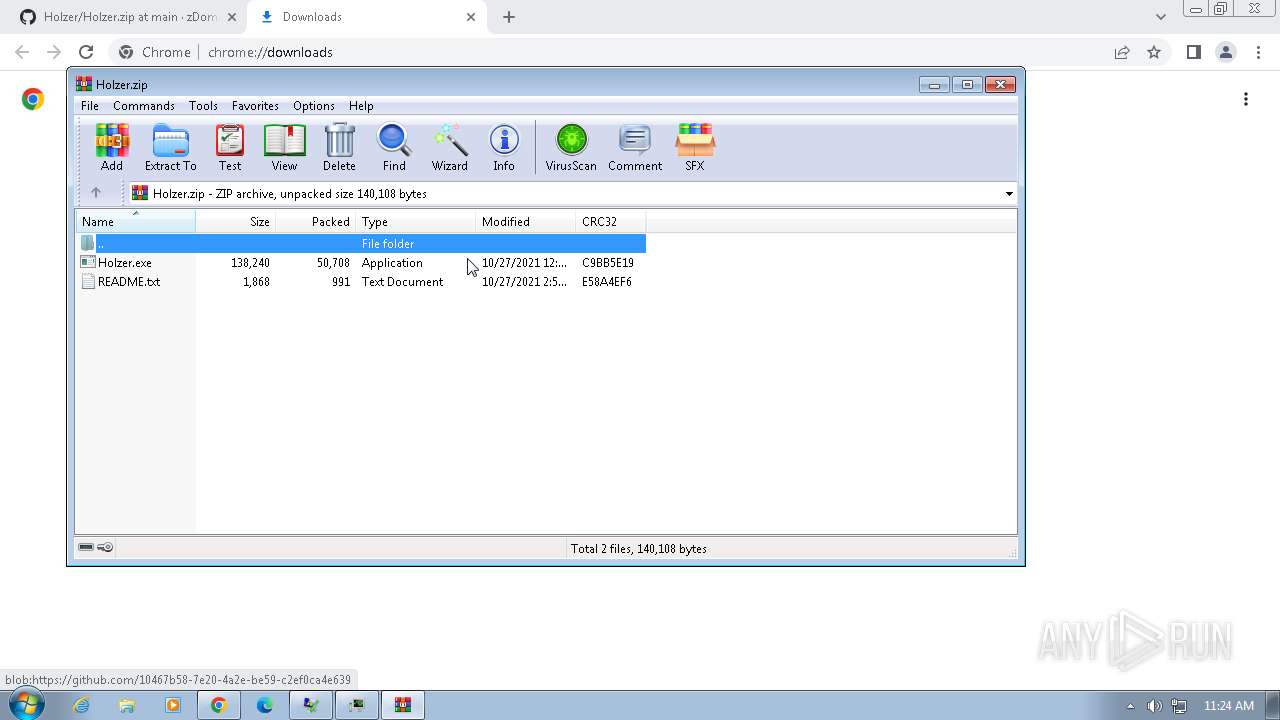Image resolution: width=1280 pixels, height=720 pixels.
Task: Click the status bar total files text
Action: (639, 549)
